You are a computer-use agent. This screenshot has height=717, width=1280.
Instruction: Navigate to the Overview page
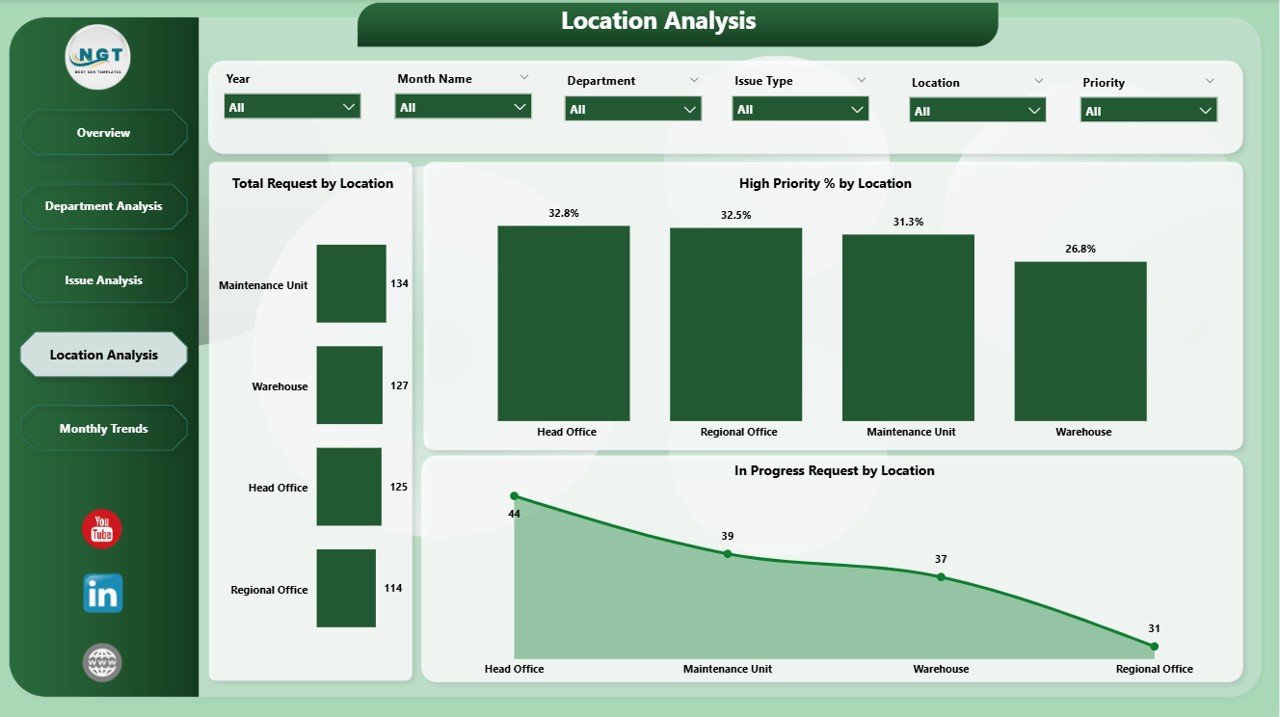[103, 132]
